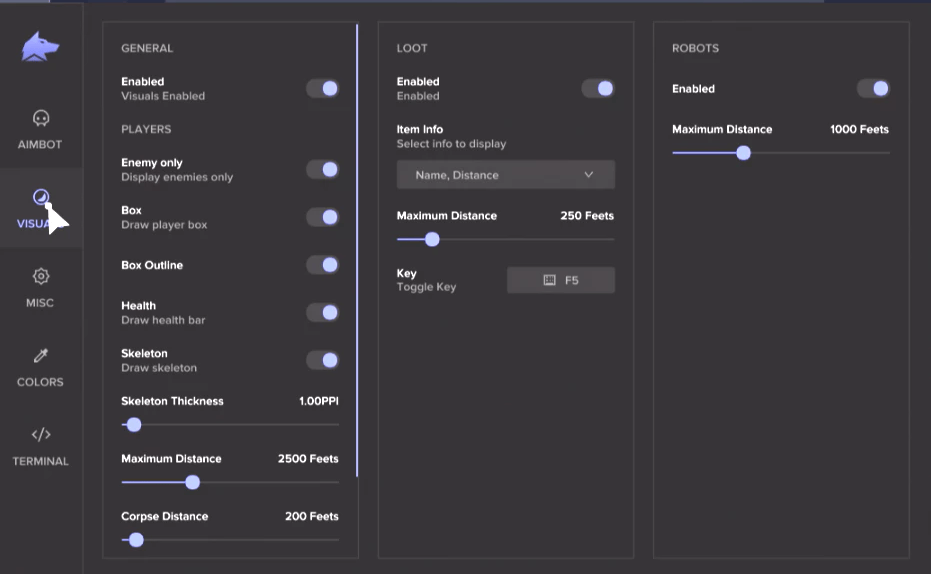This screenshot has height=574, width=931.
Task: Click the Skeleton Thickness slider handle
Action: point(134,425)
